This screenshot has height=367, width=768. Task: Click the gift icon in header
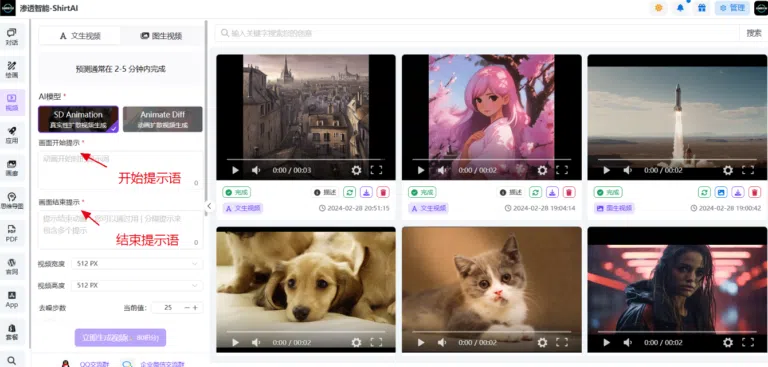tap(701, 8)
